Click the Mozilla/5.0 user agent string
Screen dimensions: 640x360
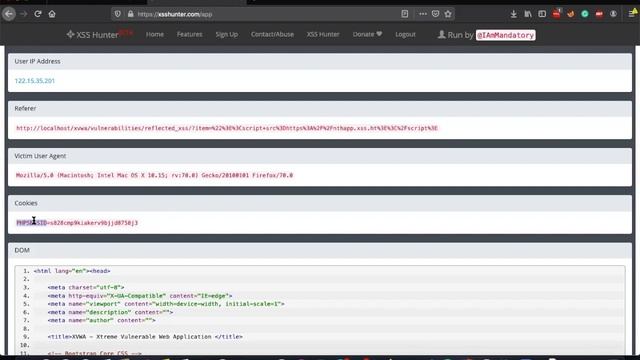pyautogui.click(x=154, y=176)
